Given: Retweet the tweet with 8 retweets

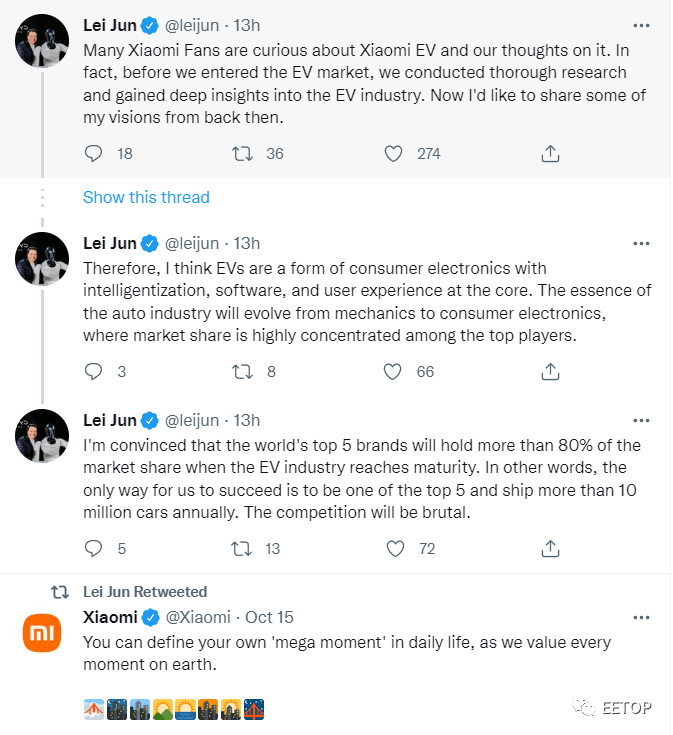Looking at the screenshot, I should [x=243, y=372].
